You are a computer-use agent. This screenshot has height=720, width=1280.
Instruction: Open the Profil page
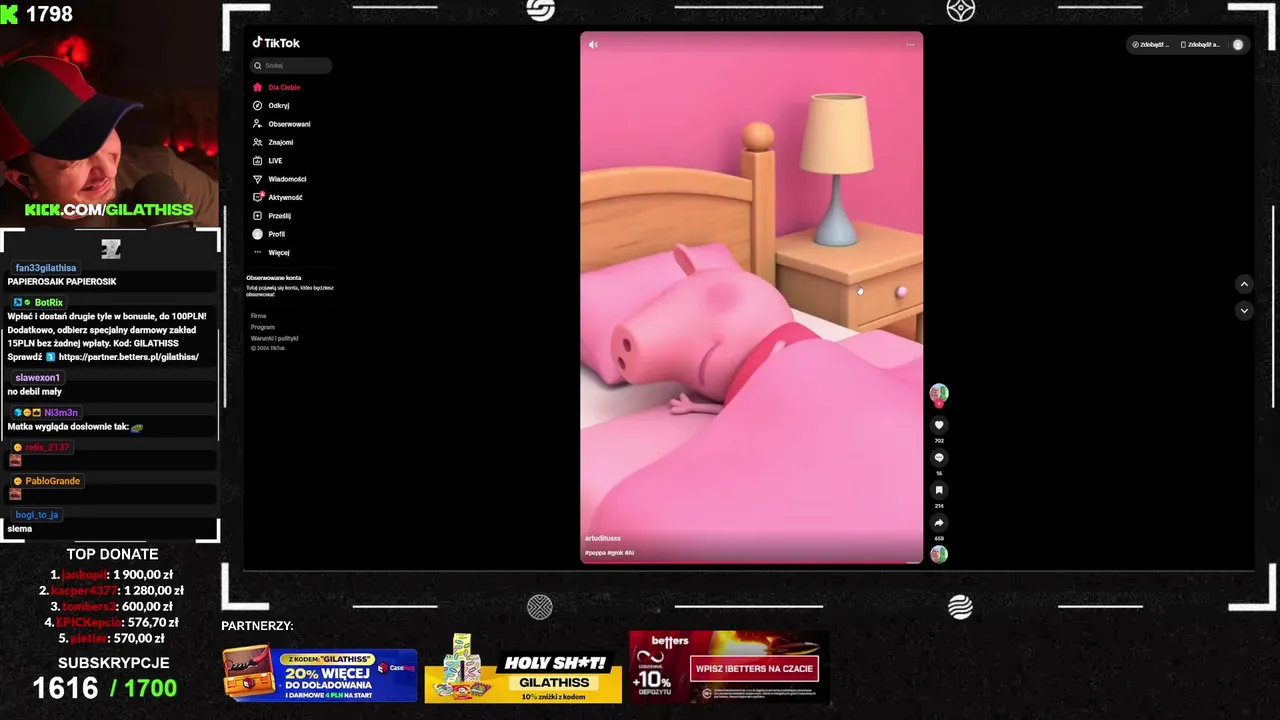click(268, 234)
